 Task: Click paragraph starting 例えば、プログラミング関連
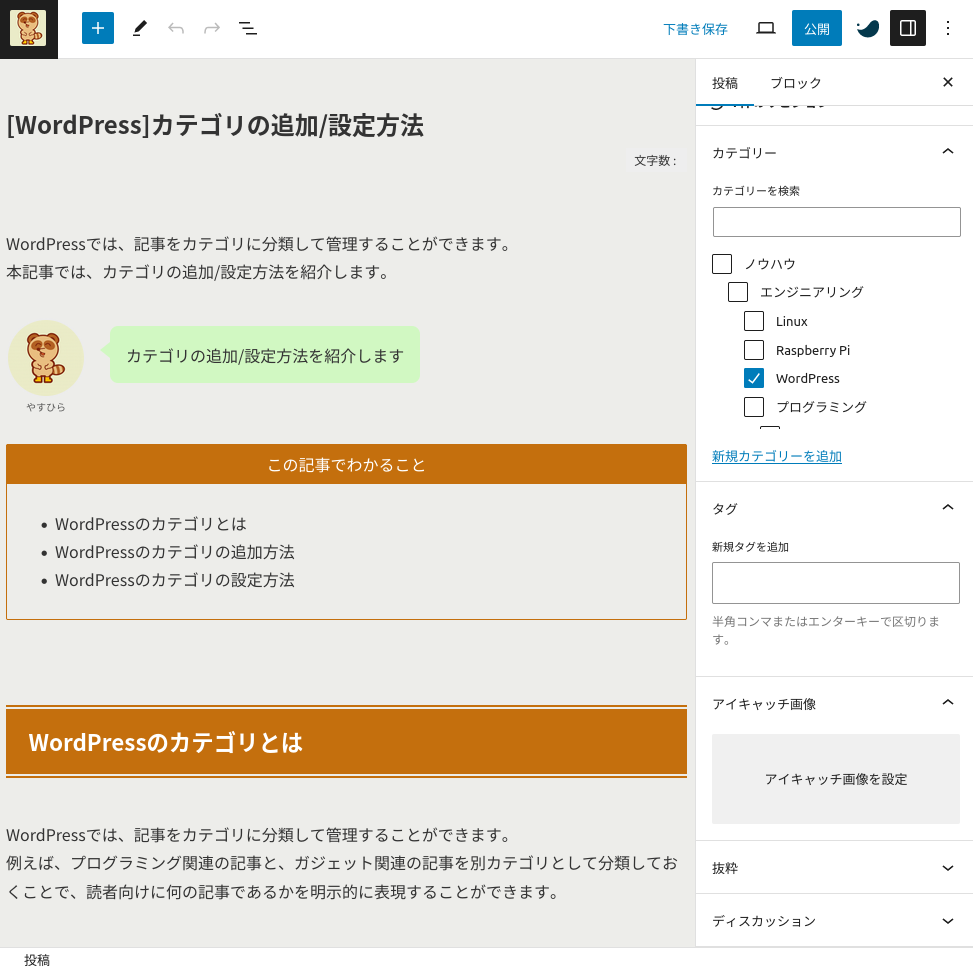pos(343,877)
